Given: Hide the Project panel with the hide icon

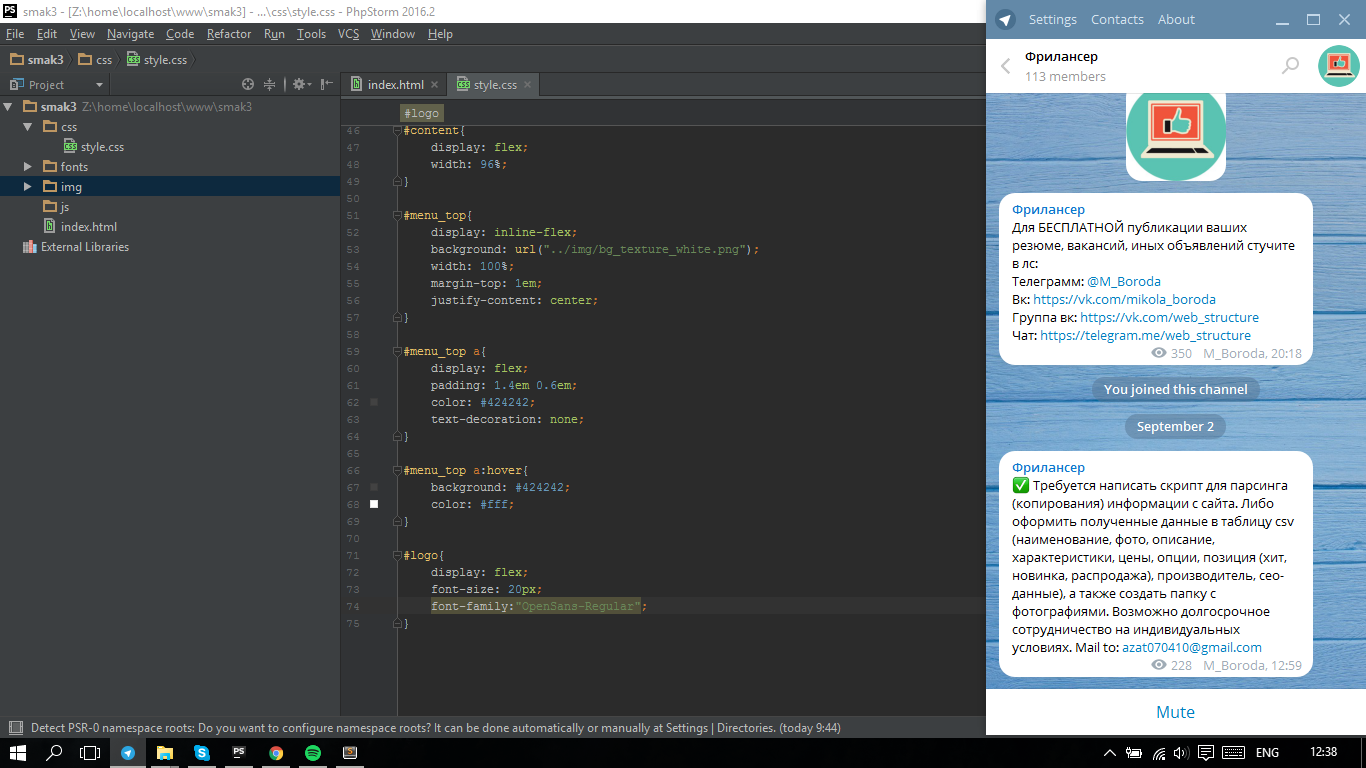Looking at the screenshot, I should point(326,85).
